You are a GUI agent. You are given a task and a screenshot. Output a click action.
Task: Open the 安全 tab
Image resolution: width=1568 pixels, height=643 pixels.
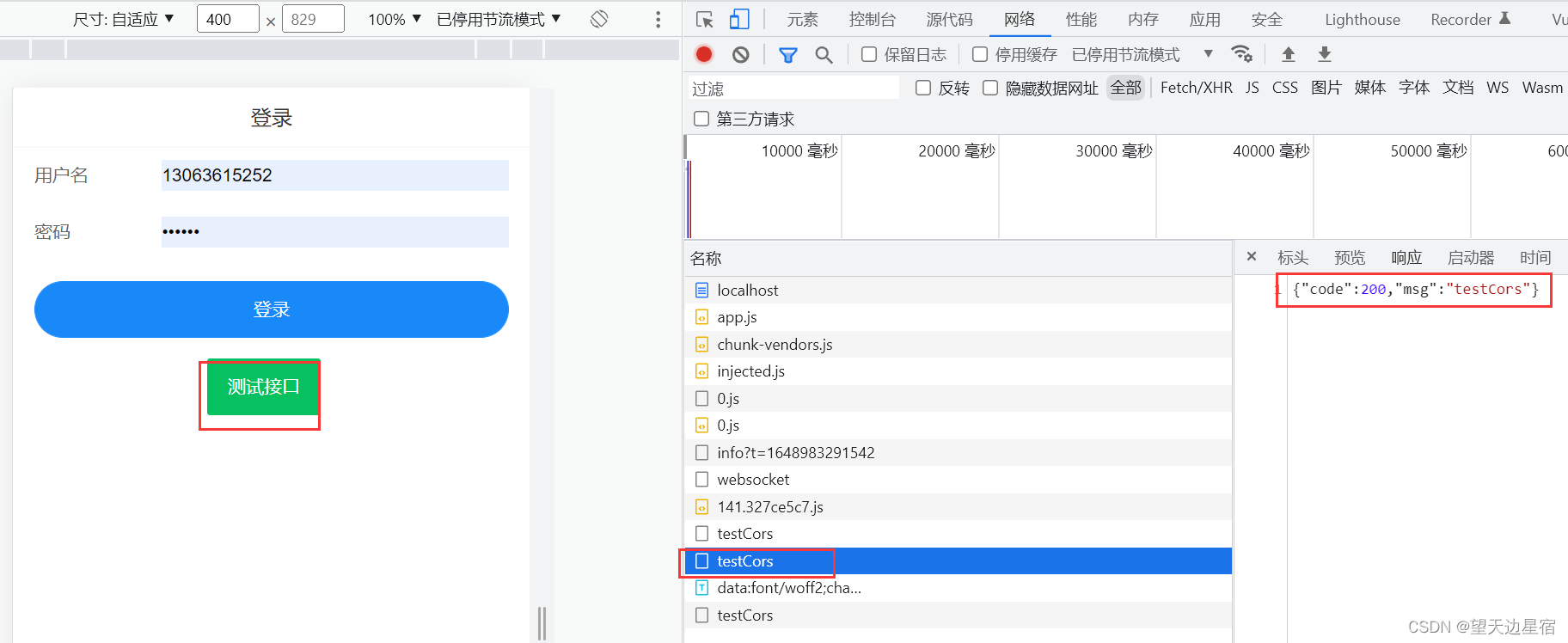coord(1267,19)
